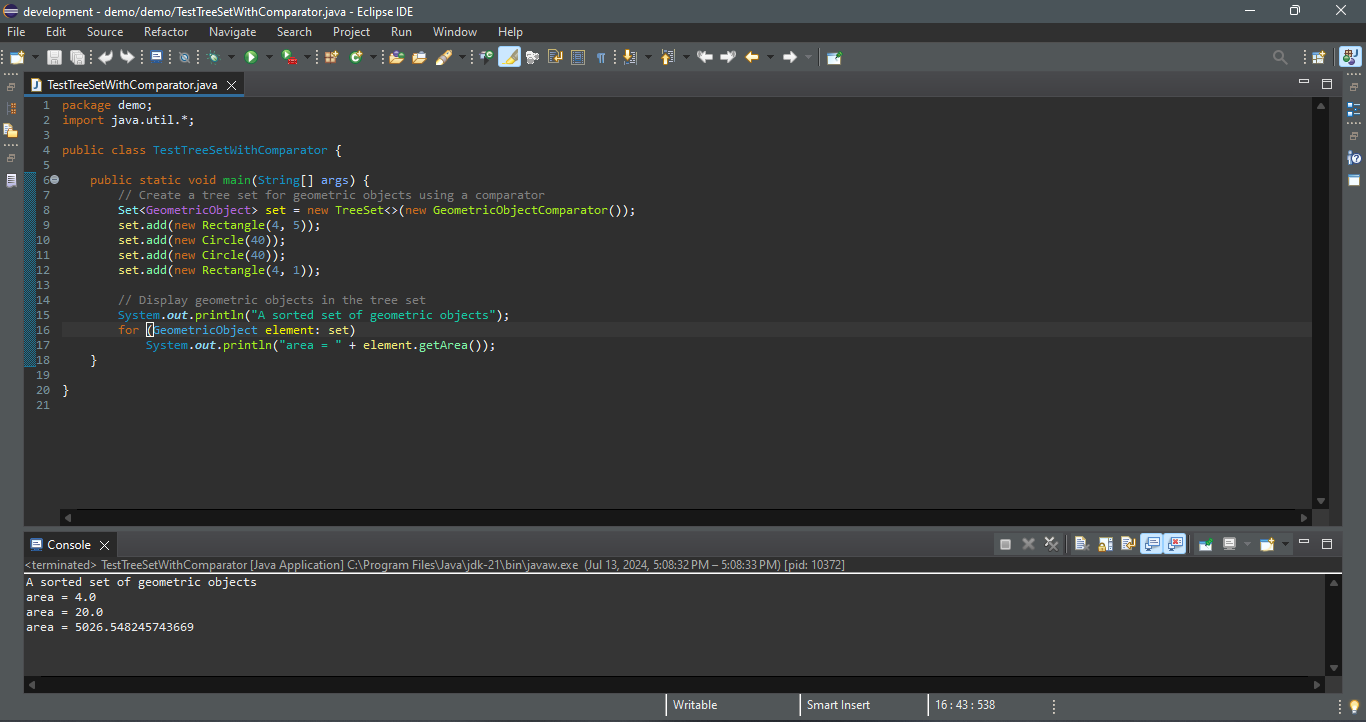This screenshot has width=1366, height=722.
Task: Toggle Mark Occurrences highlighter in toolbar
Action: (x=509, y=57)
